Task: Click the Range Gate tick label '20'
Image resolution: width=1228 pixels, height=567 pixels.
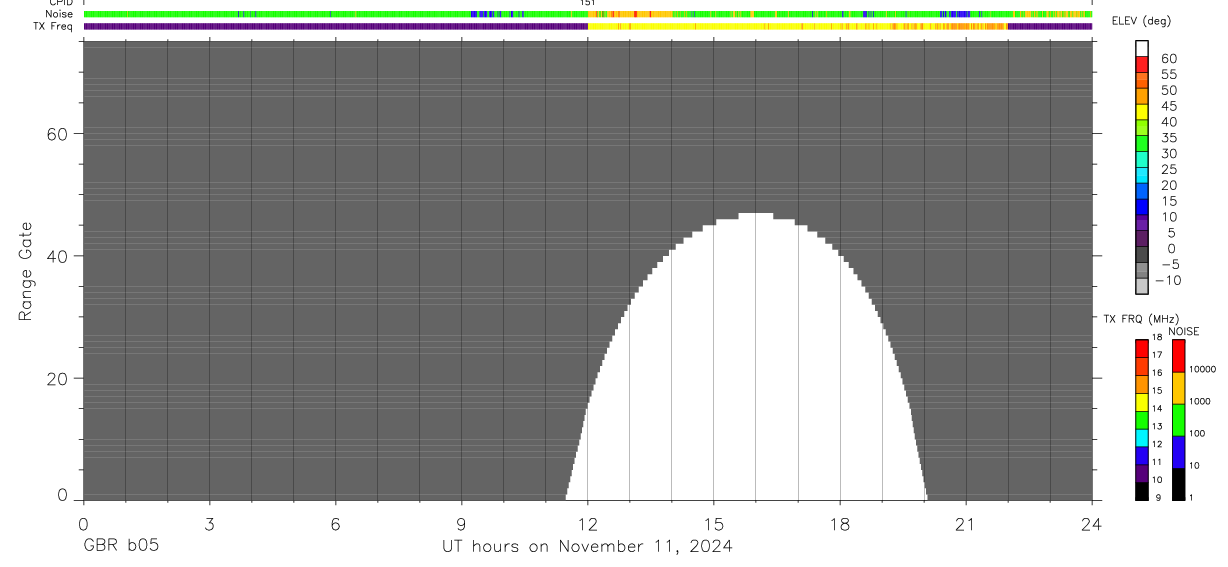Action: (x=55, y=379)
